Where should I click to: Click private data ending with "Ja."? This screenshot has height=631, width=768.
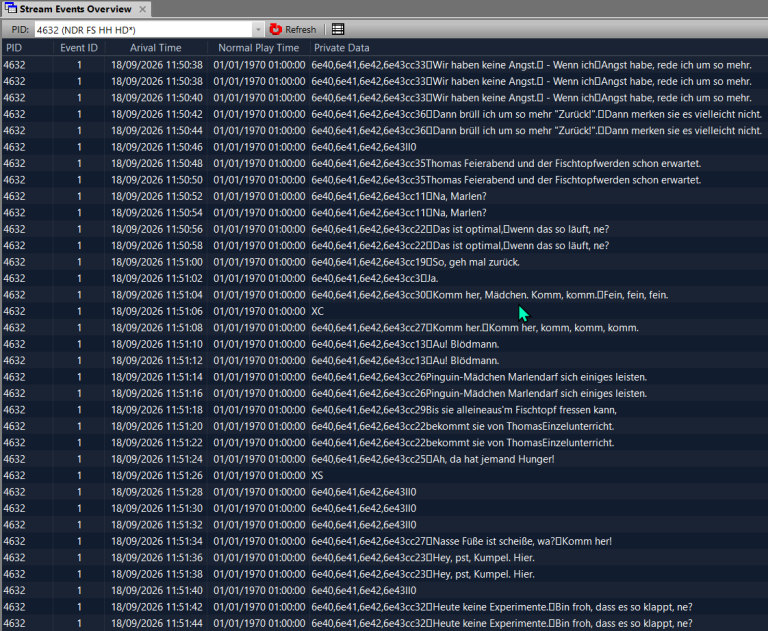tap(375, 278)
